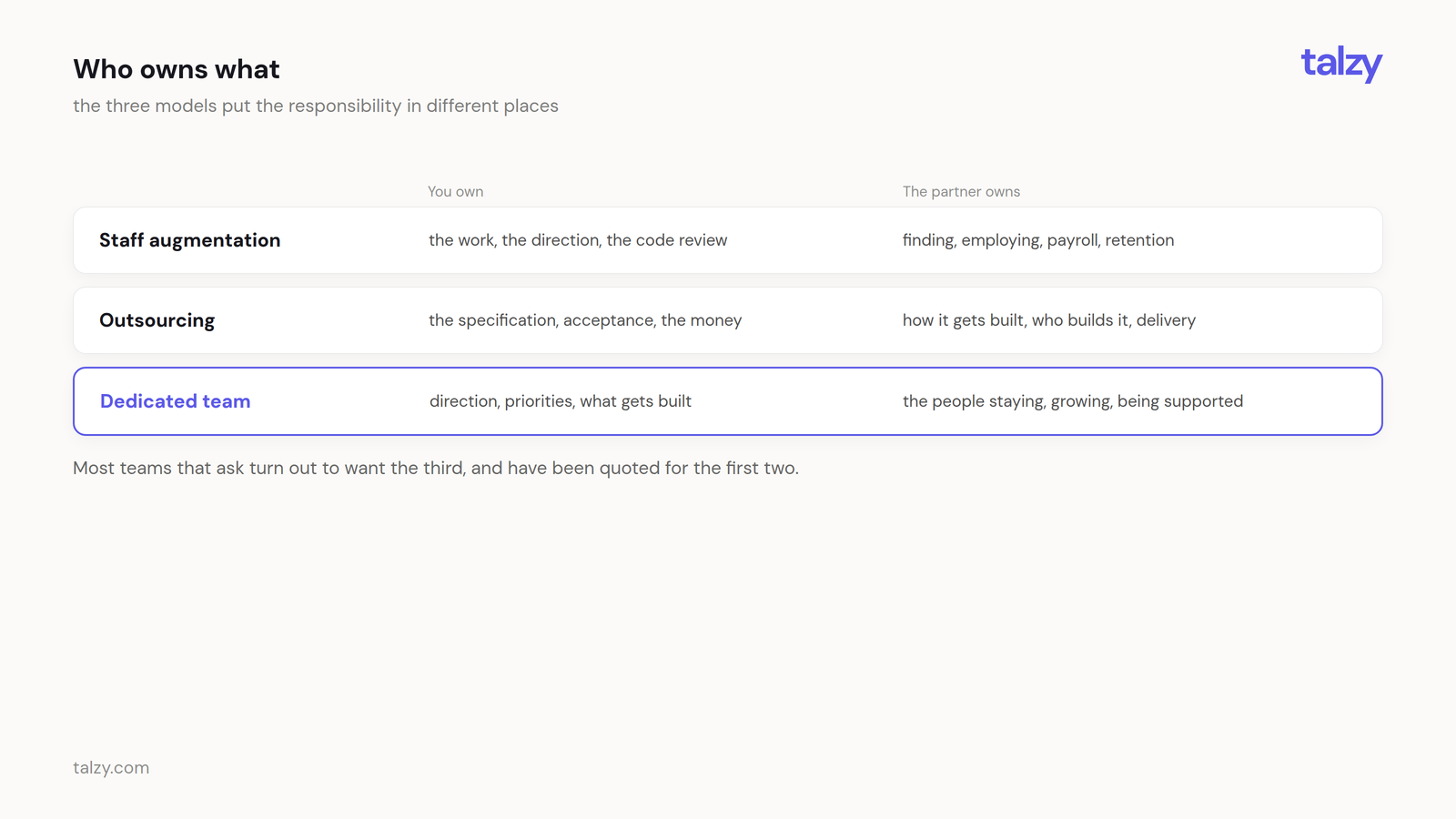Select the Staff augmentation row title

click(190, 240)
